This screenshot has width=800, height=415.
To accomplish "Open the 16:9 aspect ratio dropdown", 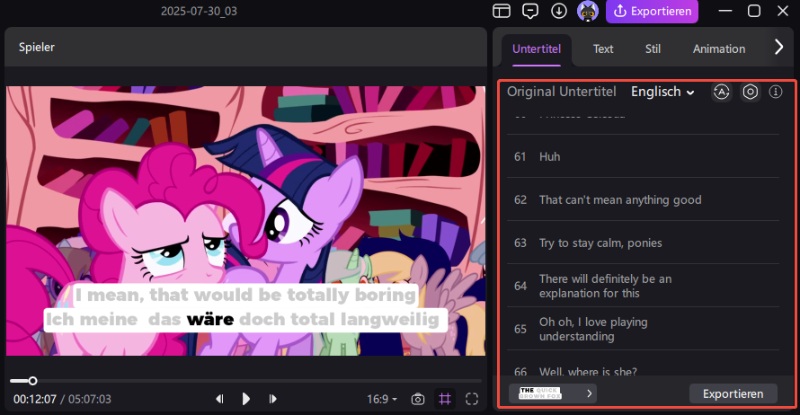I will click(380, 399).
